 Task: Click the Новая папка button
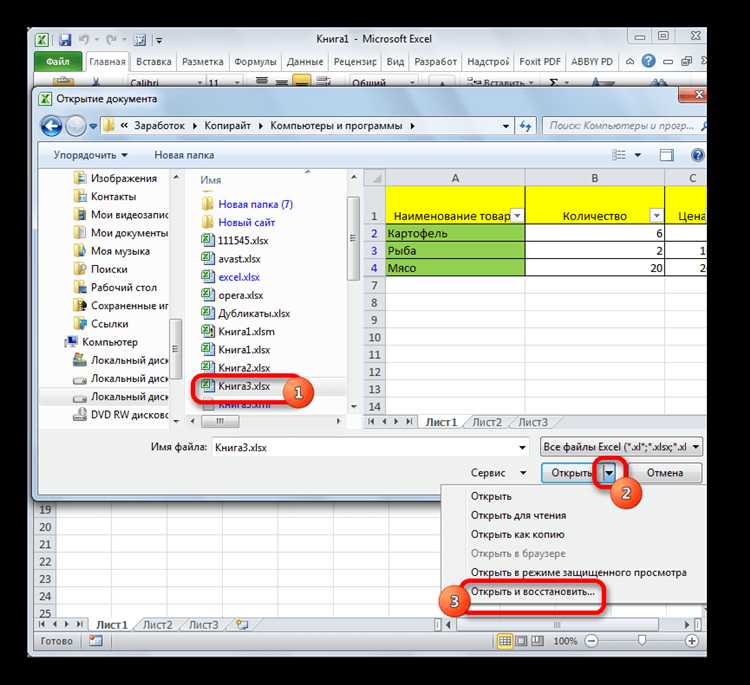(x=184, y=155)
